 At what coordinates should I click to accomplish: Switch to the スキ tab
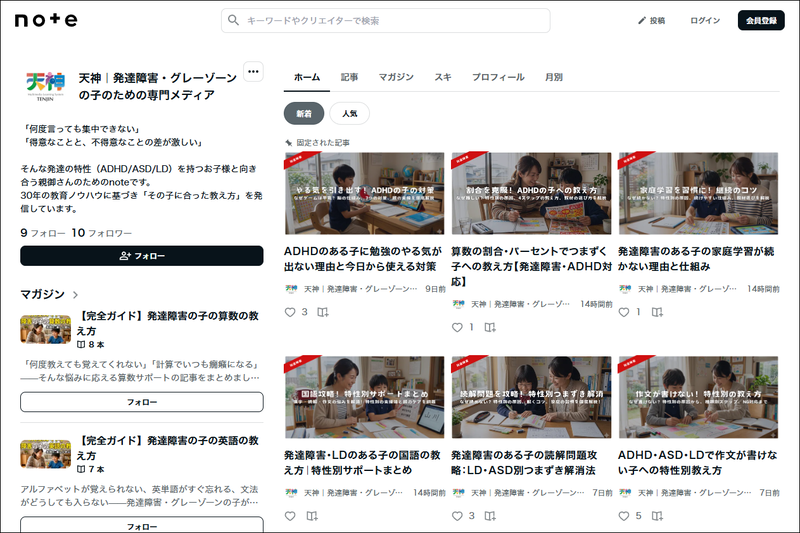(443, 77)
